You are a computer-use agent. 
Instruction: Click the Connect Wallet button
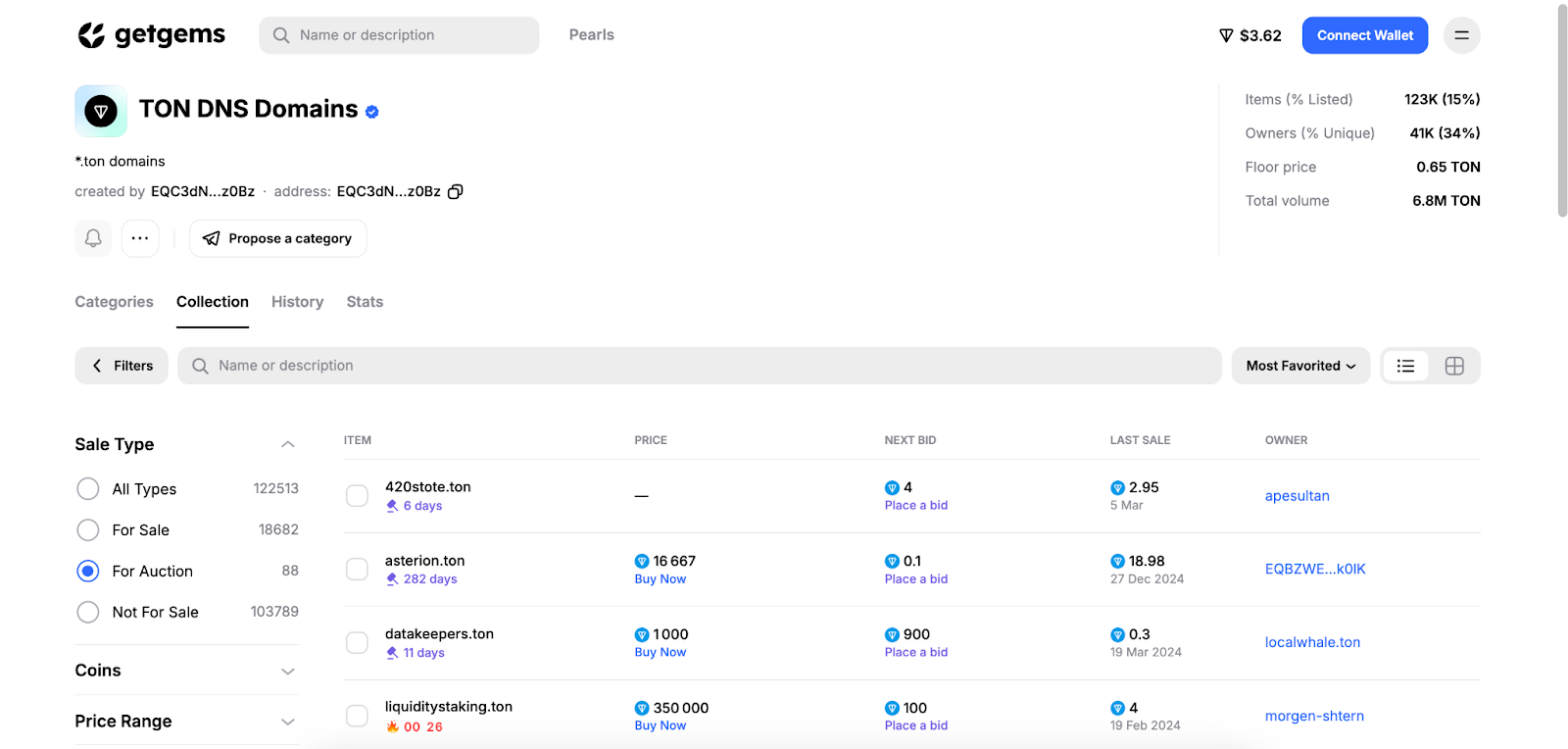pos(1365,35)
